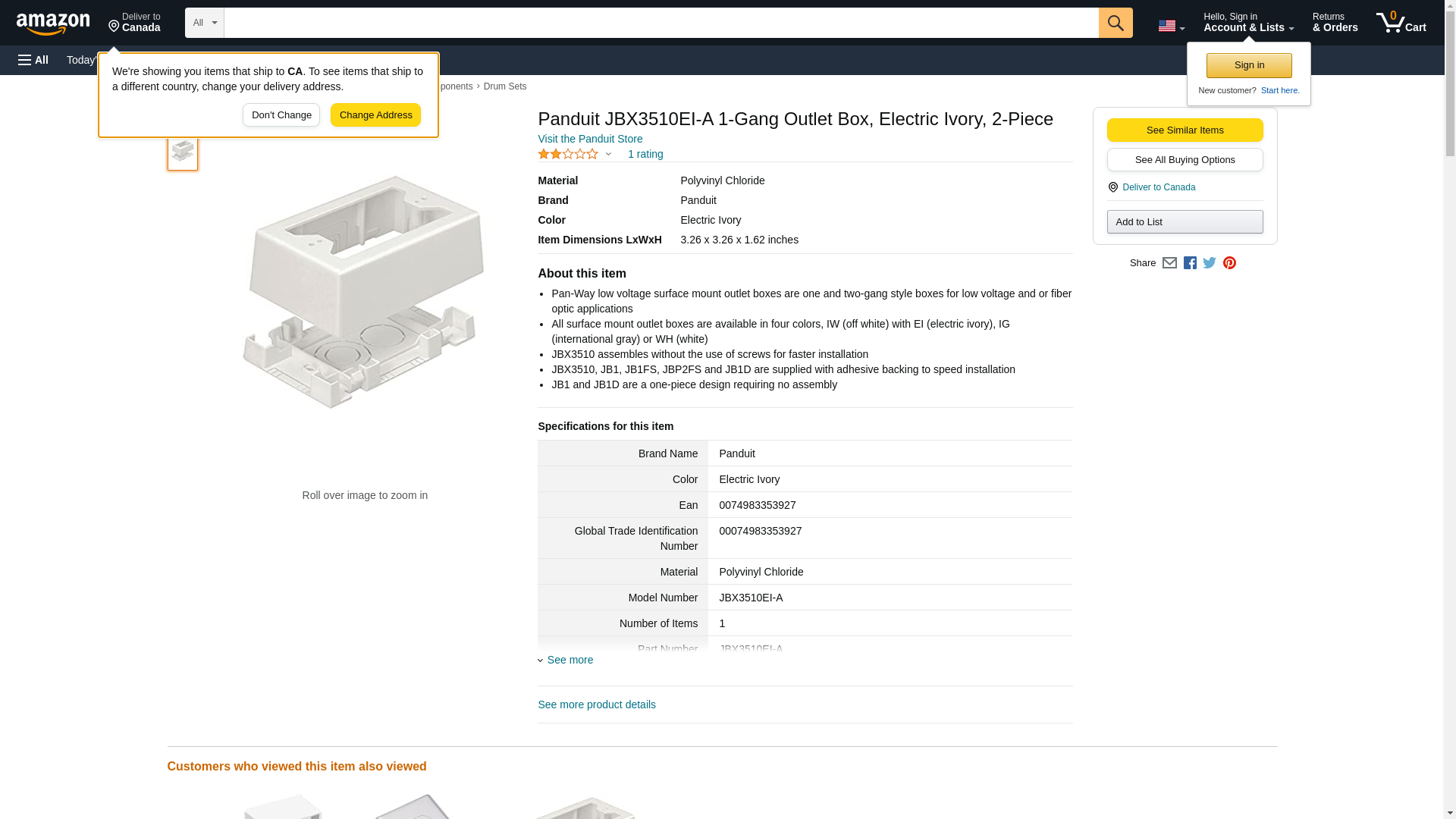The image size is (1456, 819).
Task: Expand See more specifications
Action: [x=570, y=660]
